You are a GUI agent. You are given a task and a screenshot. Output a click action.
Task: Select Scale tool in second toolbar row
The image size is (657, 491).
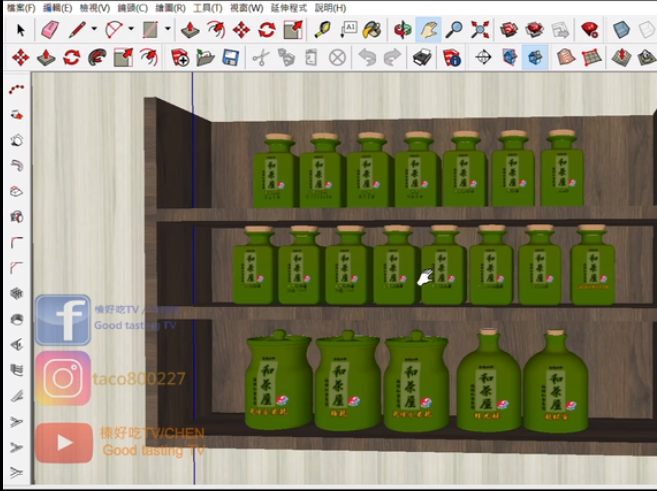123,57
